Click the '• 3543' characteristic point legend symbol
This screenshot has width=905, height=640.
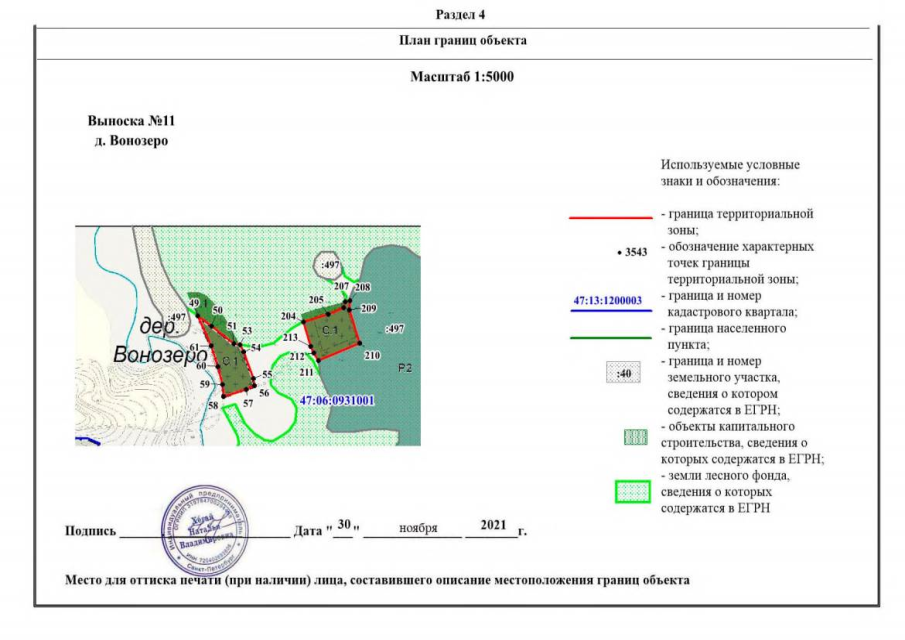pos(633,252)
